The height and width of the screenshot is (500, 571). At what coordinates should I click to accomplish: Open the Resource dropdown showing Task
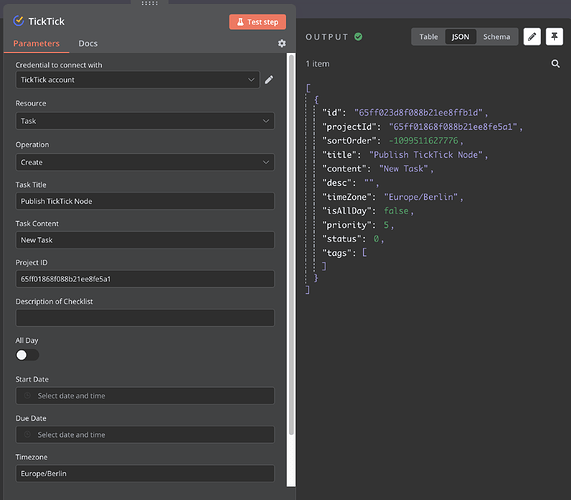point(145,121)
